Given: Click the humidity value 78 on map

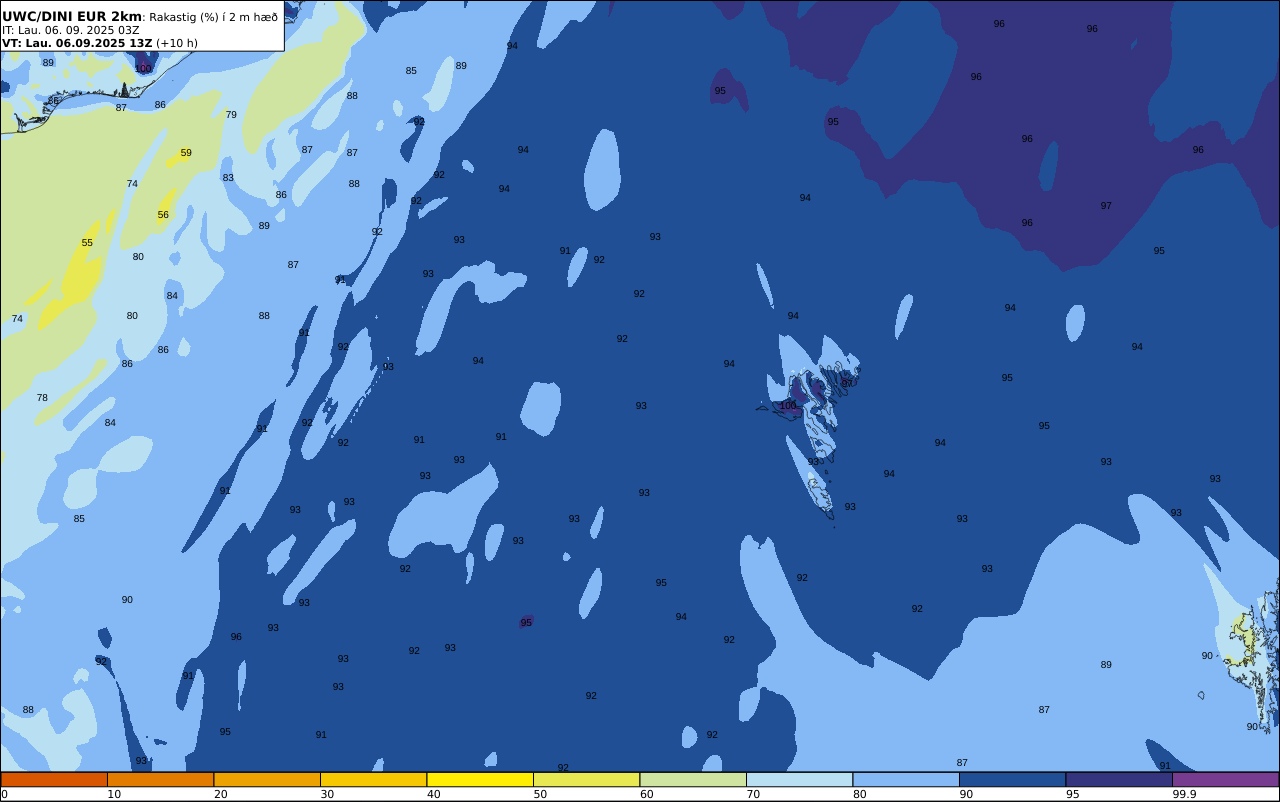Looking at the screenshot, I should pos(42,398).
